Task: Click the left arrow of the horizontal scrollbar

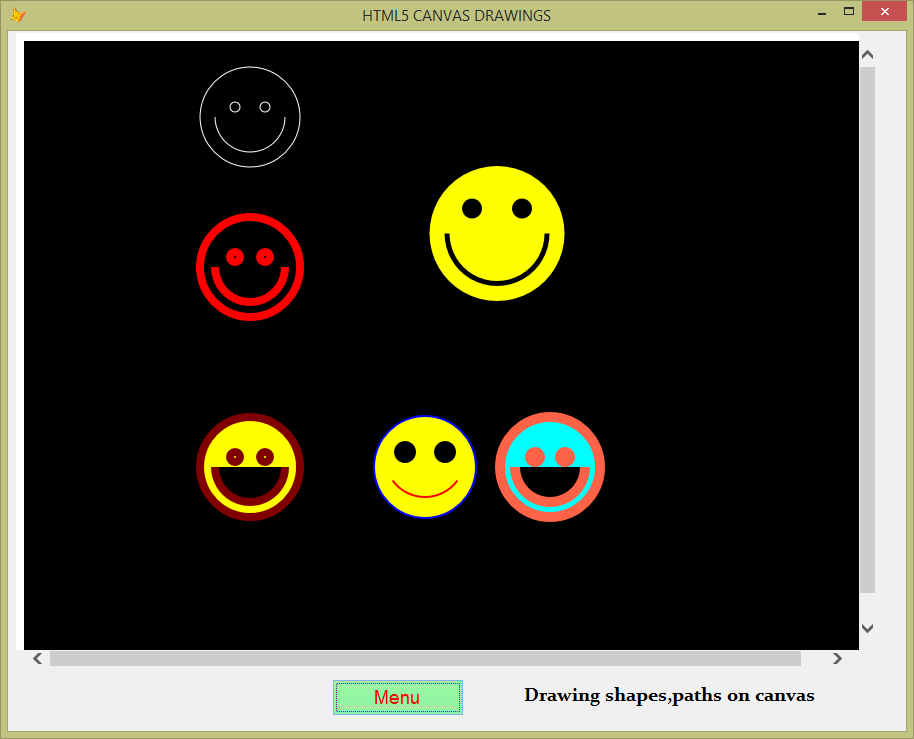Action: pos(36,658)
